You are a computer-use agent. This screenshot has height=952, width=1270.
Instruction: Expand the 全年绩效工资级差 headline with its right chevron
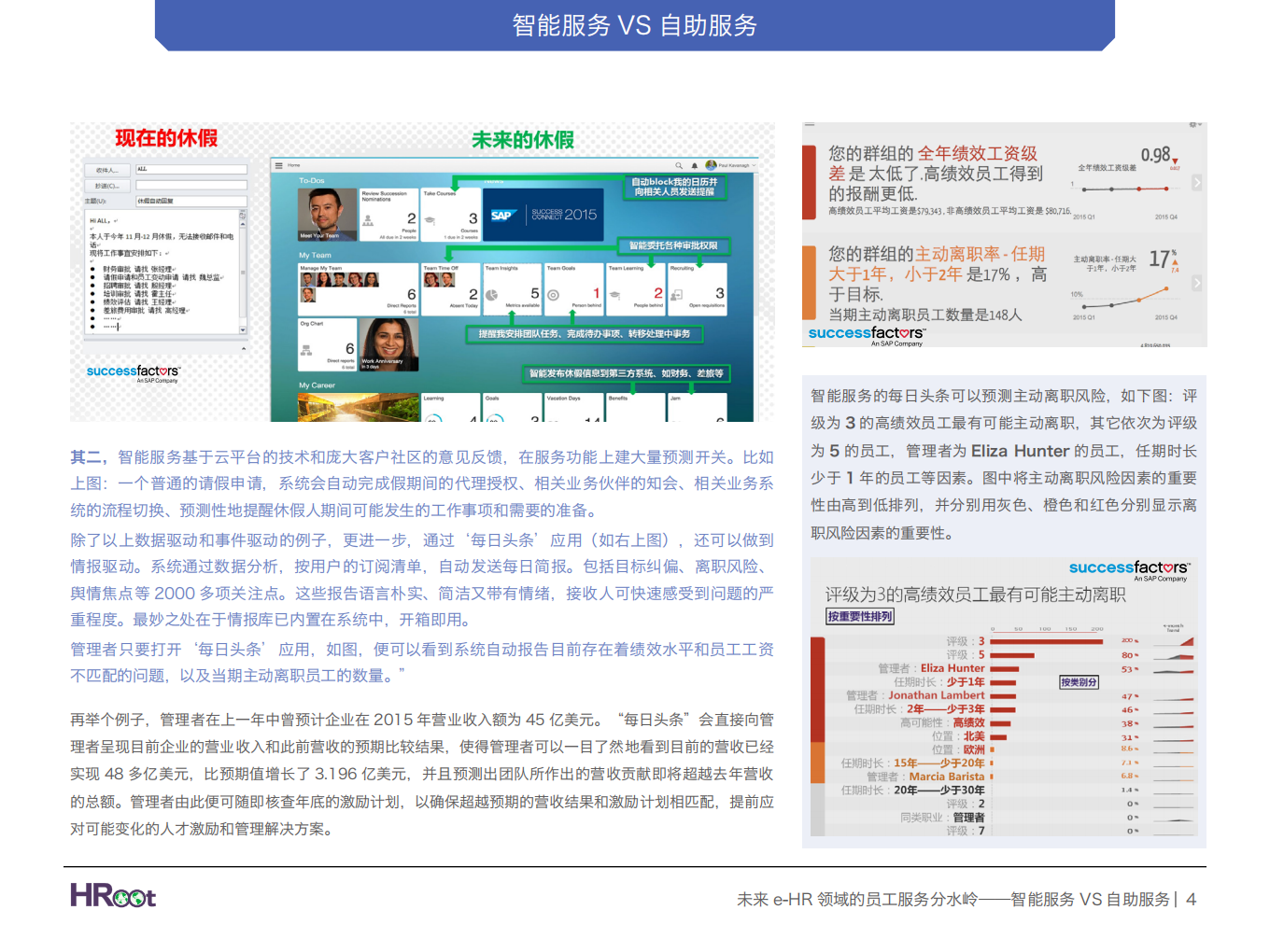click(1197, 183)
